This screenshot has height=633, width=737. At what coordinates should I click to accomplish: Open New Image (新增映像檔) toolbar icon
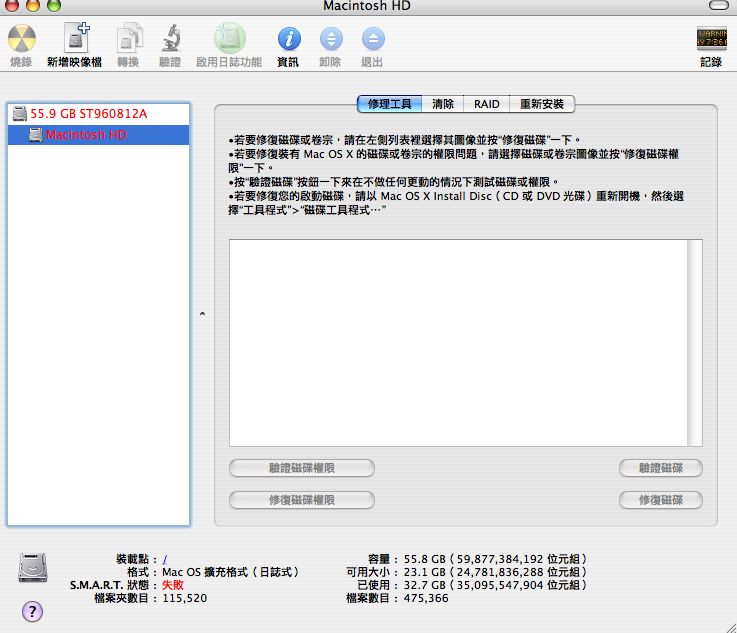click(x=75, y=38)
